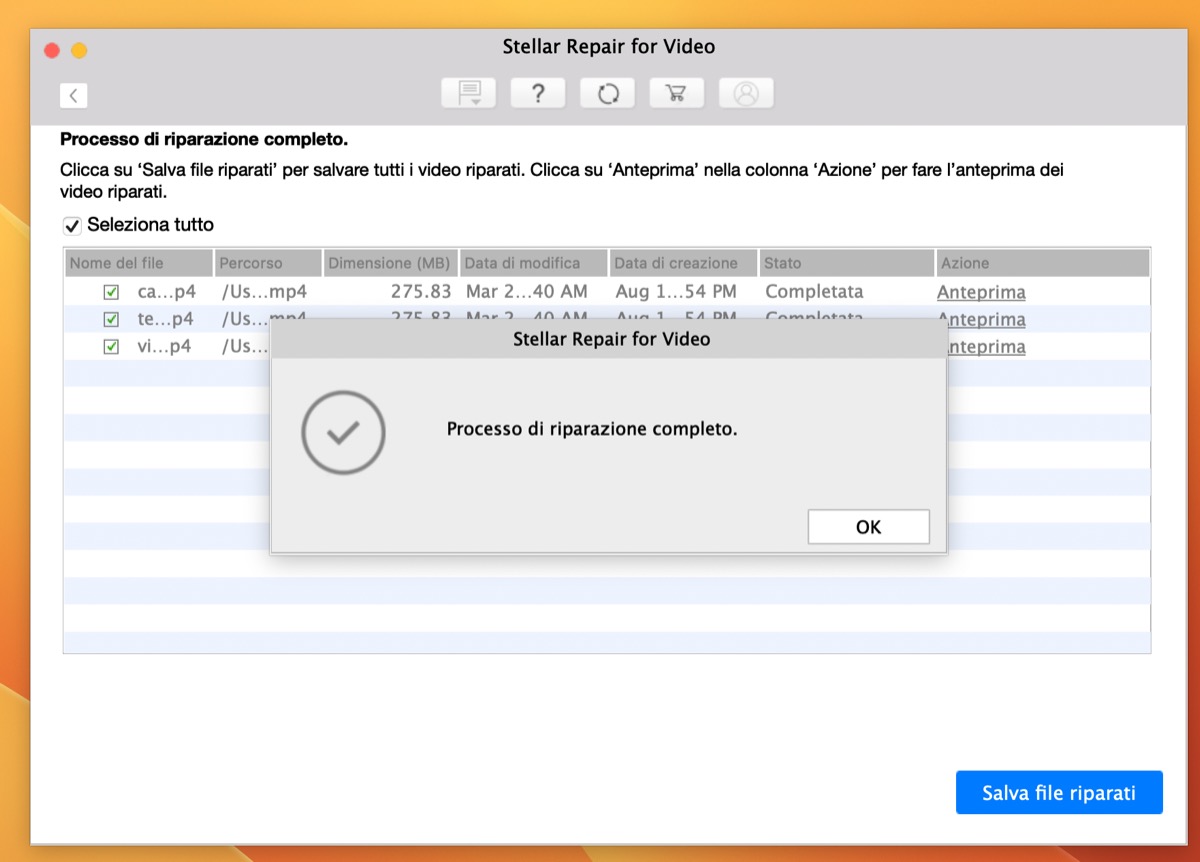The image size is (1200, 862).
Task: Uncheck the ca...p4 file checkbox
Action: pyautogui.click(x=110, y=291)
